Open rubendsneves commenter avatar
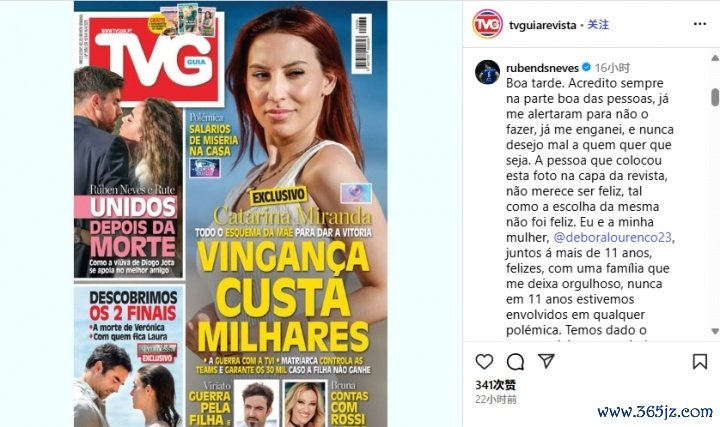 pyautogui.click(x=487, y=72)
